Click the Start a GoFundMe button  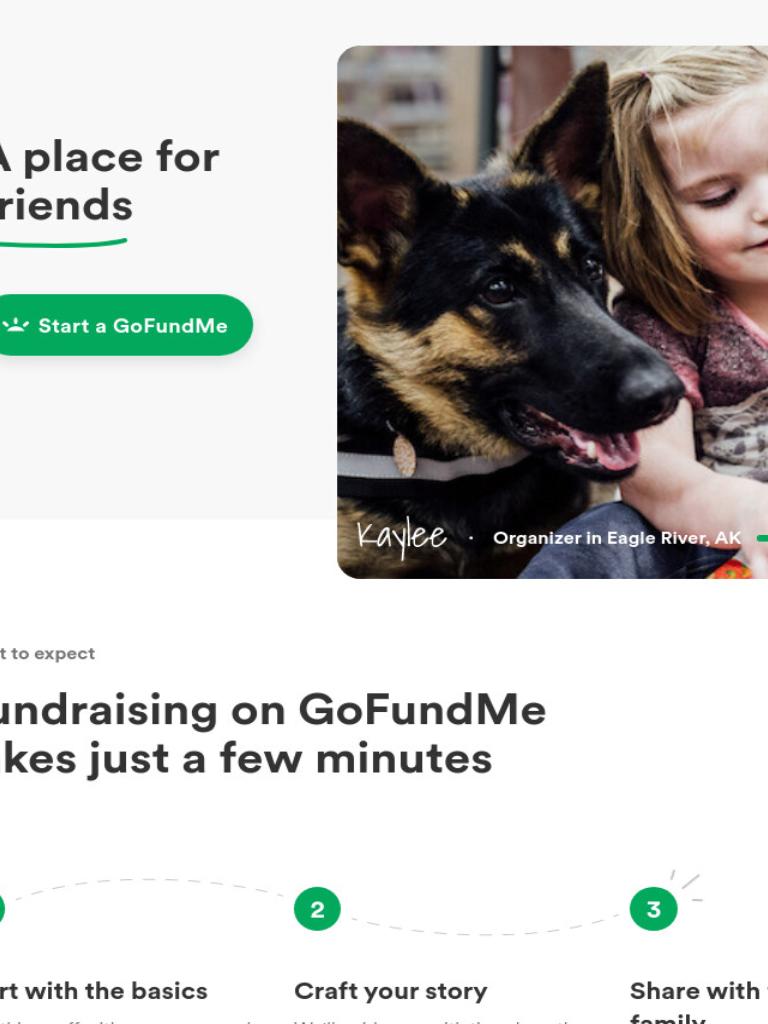(x=123, y=325)
